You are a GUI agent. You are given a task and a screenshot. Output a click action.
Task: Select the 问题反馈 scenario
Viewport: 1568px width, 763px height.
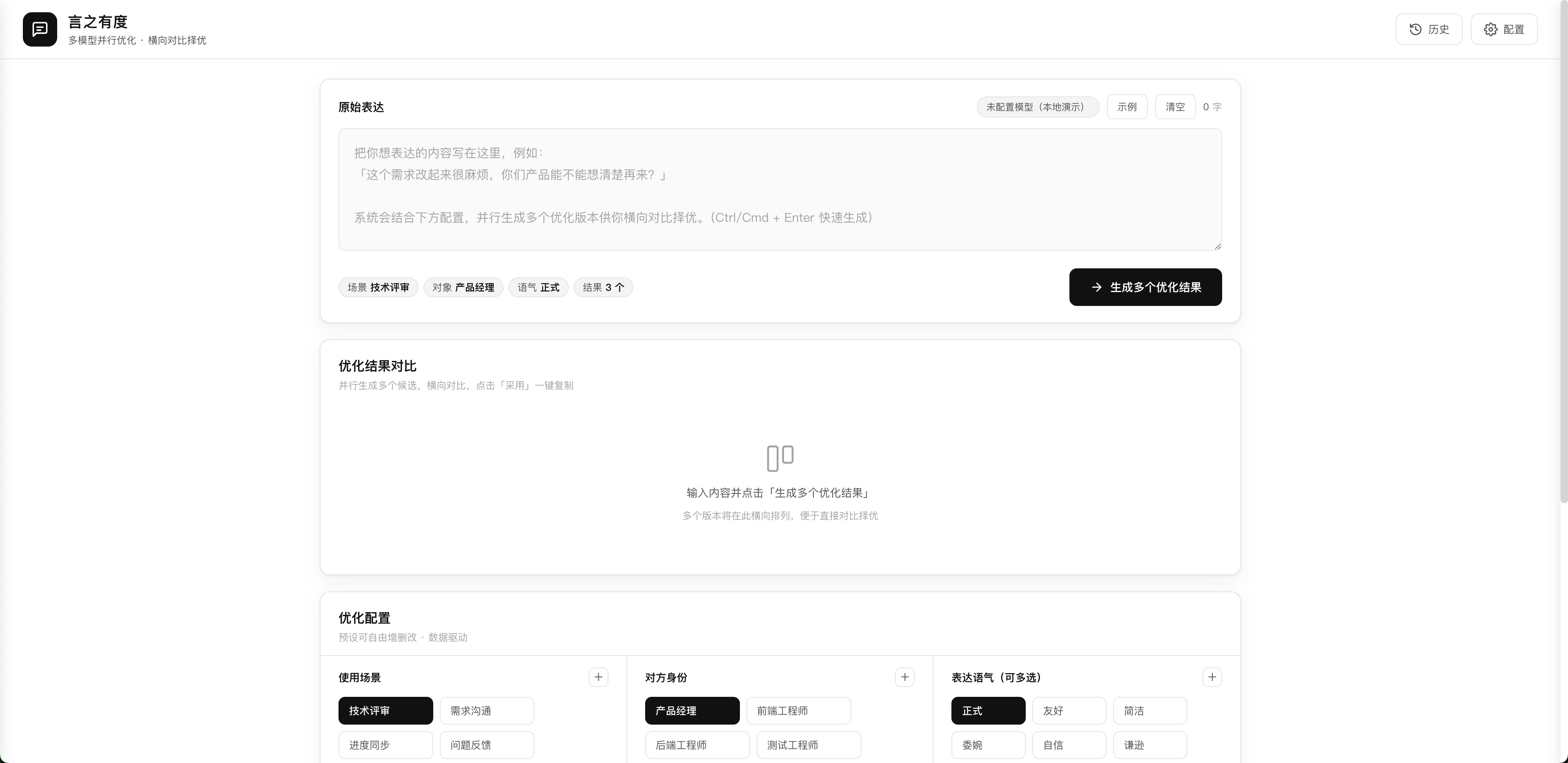point(487,745)
